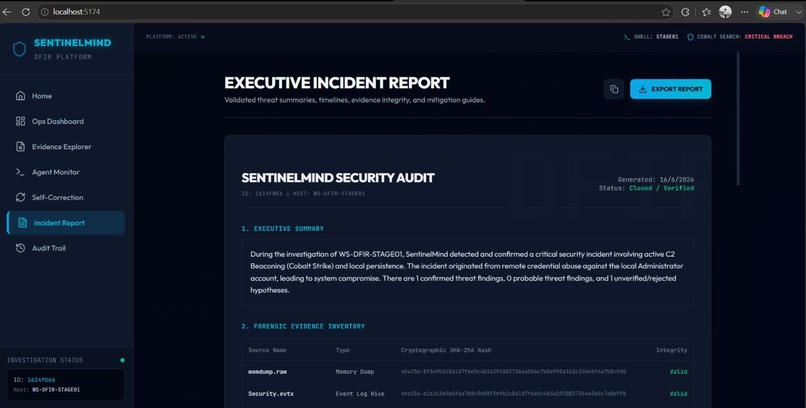Click the sidebar ID 1614fbe6 value
The width and height of the screenshot is (806, 408).
[x=41, y=380]
